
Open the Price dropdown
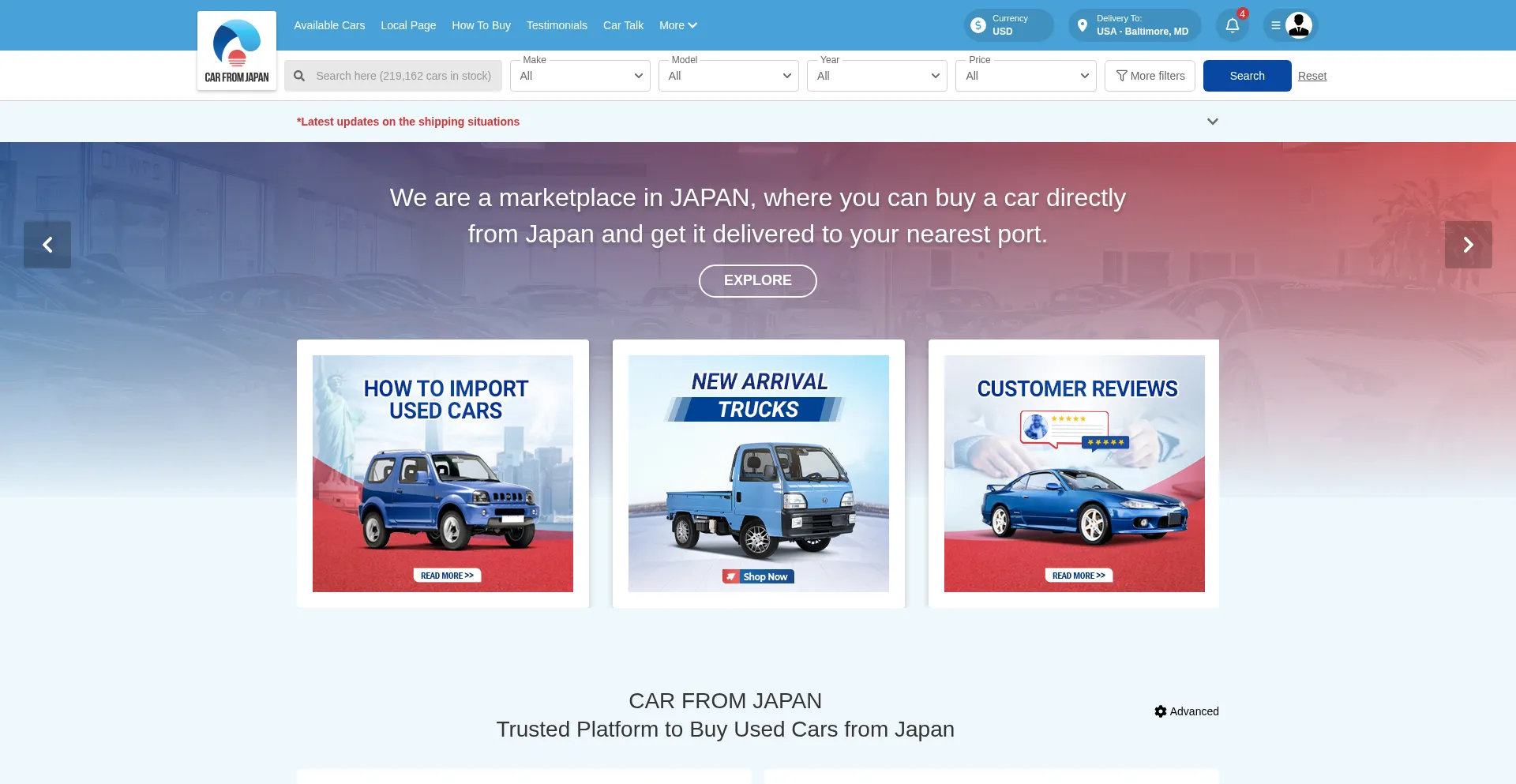[1026, 76]
